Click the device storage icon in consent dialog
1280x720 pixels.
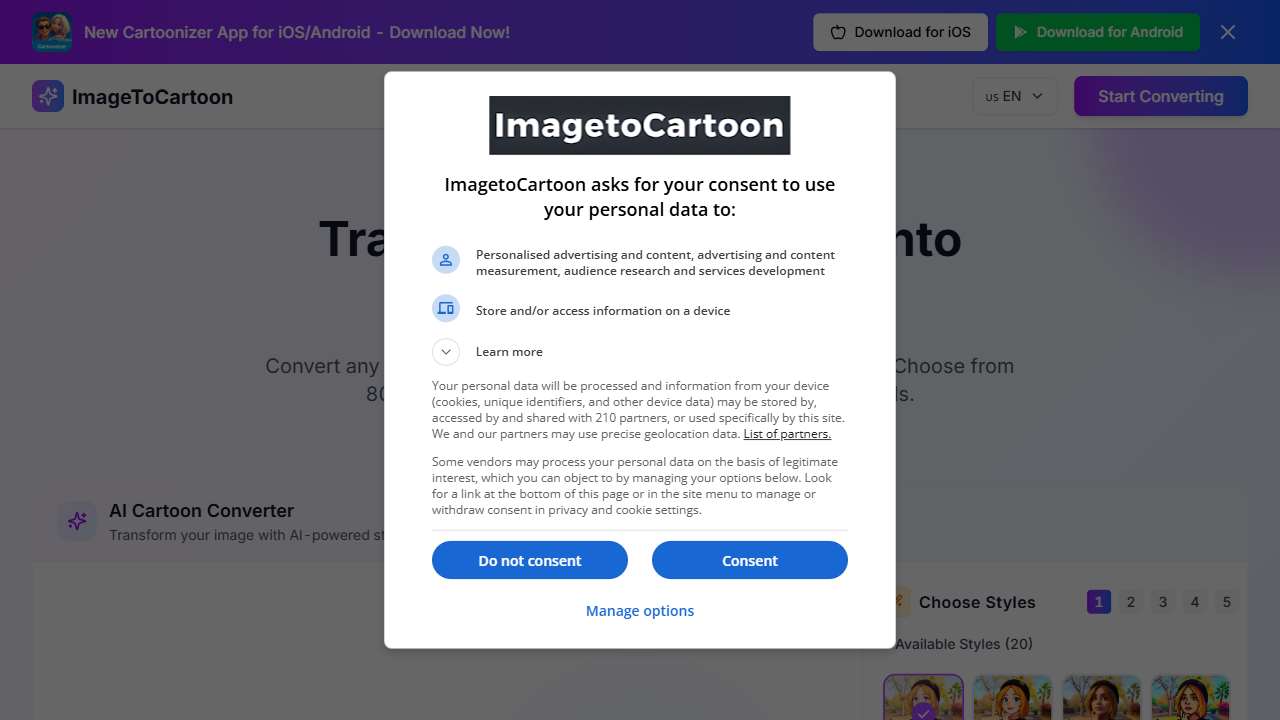446,308
